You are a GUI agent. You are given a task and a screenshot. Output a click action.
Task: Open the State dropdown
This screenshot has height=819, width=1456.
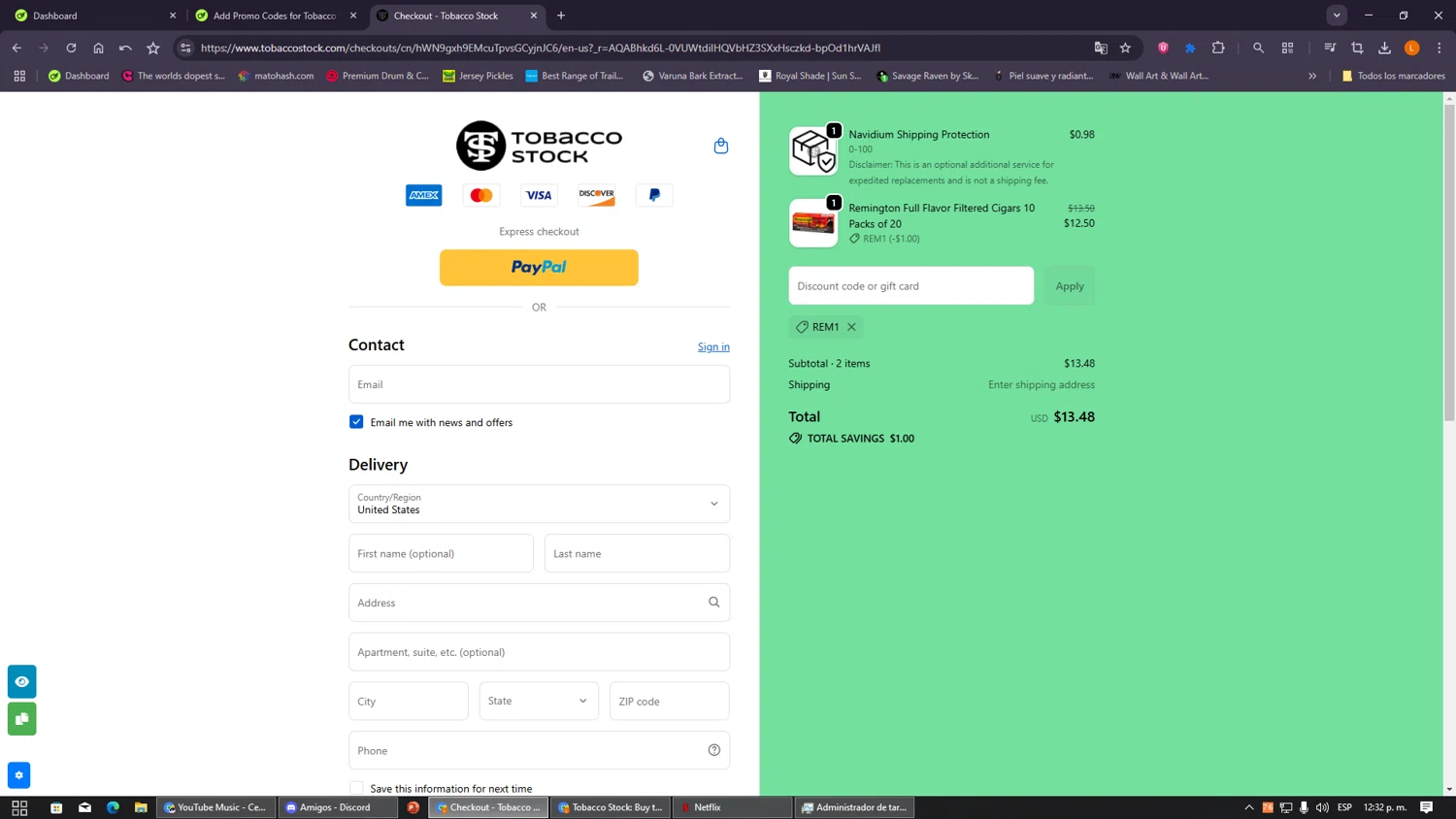click(539, 701)
